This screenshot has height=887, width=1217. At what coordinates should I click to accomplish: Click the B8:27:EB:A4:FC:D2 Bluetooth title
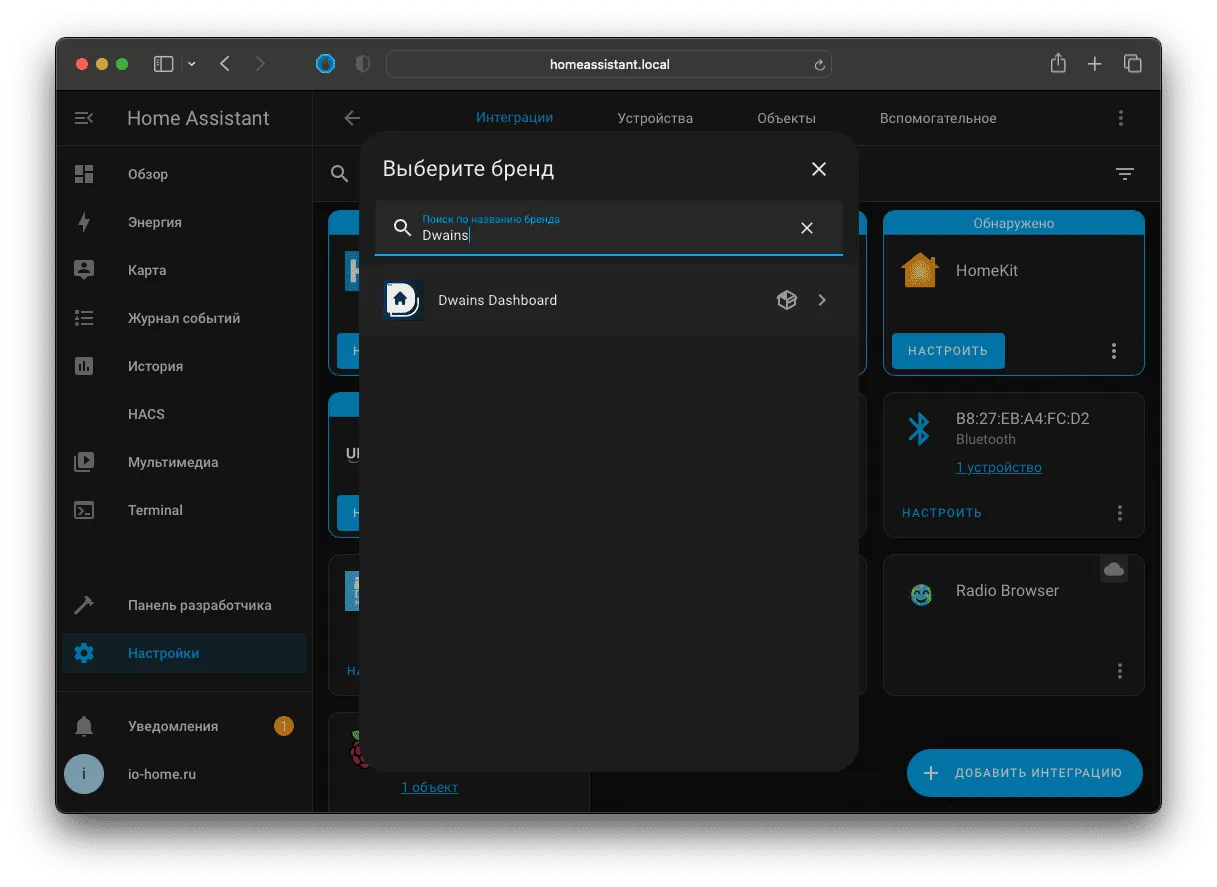tap(1023, 418)
